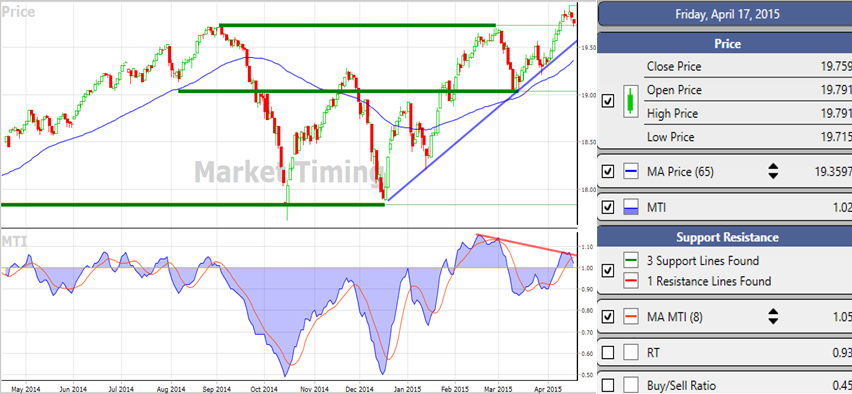Click the blue MA Price line swatch
Image resolution: width=852 pixels, height=394 pixels.
[x=631, y=172]
